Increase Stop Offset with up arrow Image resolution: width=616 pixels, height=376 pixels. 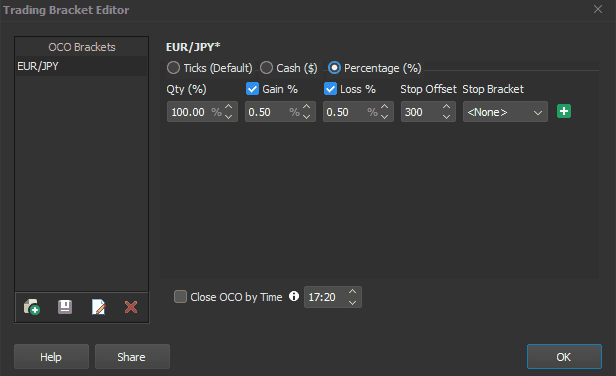(x=446, y=107)
